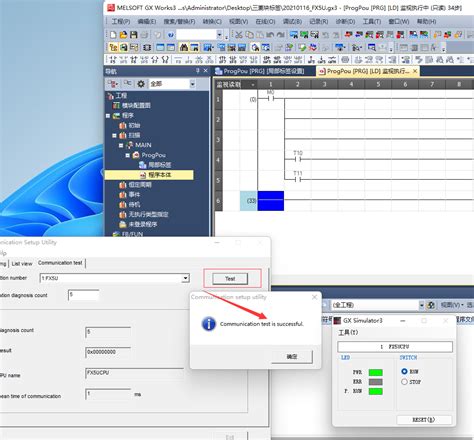Select the RUN radio button in GX Simulator3
Image resolution: width=474 pixels, height=440 pixels.
click(x=404, y=371)
